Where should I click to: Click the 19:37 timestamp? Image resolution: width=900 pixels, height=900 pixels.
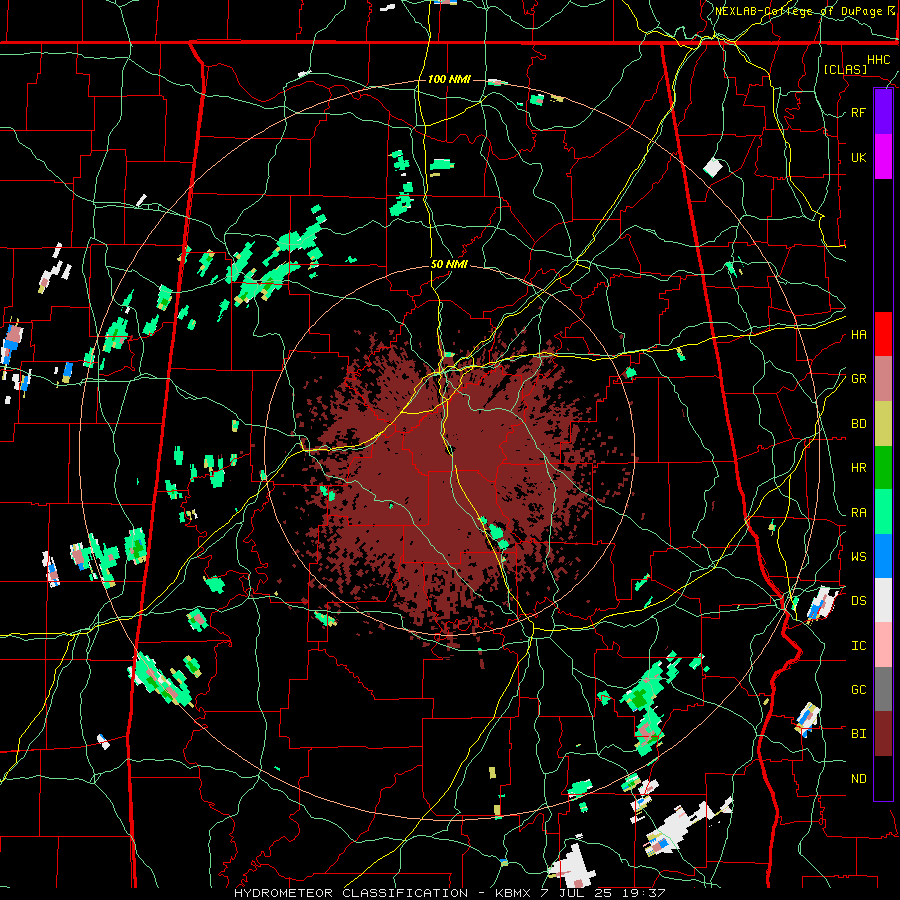pos(645,893)
